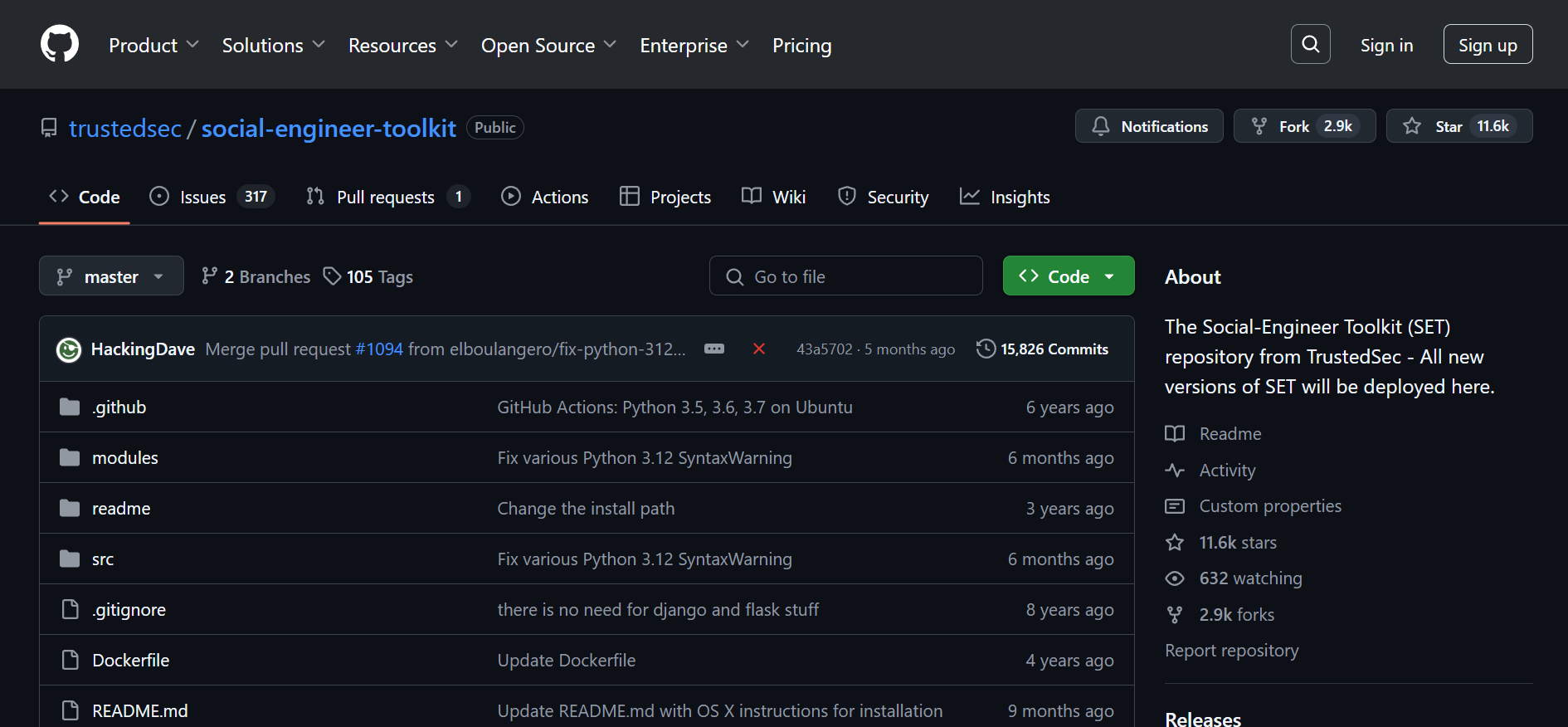Open commit hash 43a5702
This screenshot has width=1568, height=727.
click(825, 349)
